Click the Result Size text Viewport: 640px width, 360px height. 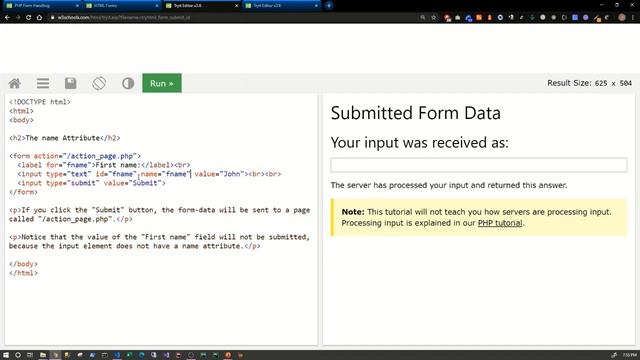click(x=589, y=83)
